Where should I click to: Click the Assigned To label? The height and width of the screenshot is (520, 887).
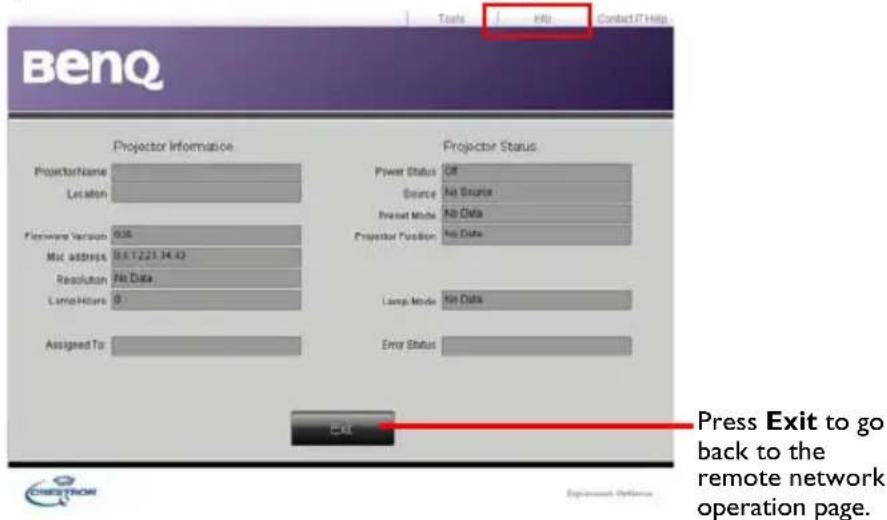[x=76, y=345]
